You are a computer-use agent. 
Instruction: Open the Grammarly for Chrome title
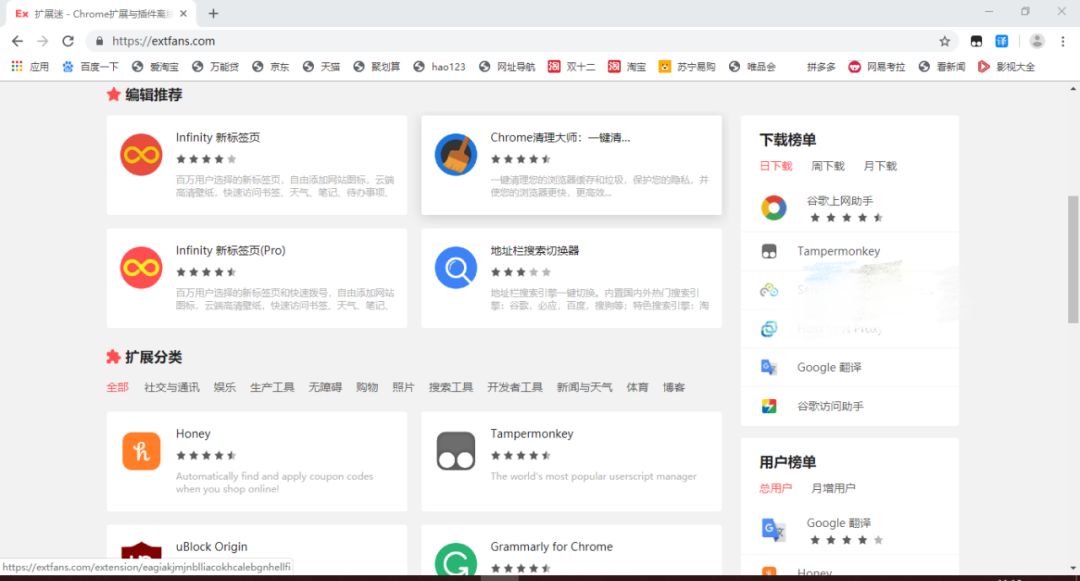[x=552, y=547]
